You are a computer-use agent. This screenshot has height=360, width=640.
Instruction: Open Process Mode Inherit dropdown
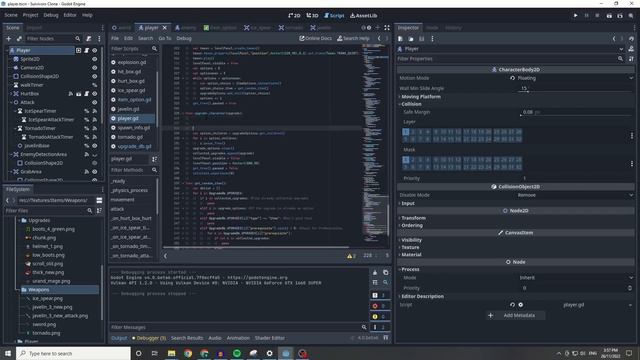[x=576, y=278]
